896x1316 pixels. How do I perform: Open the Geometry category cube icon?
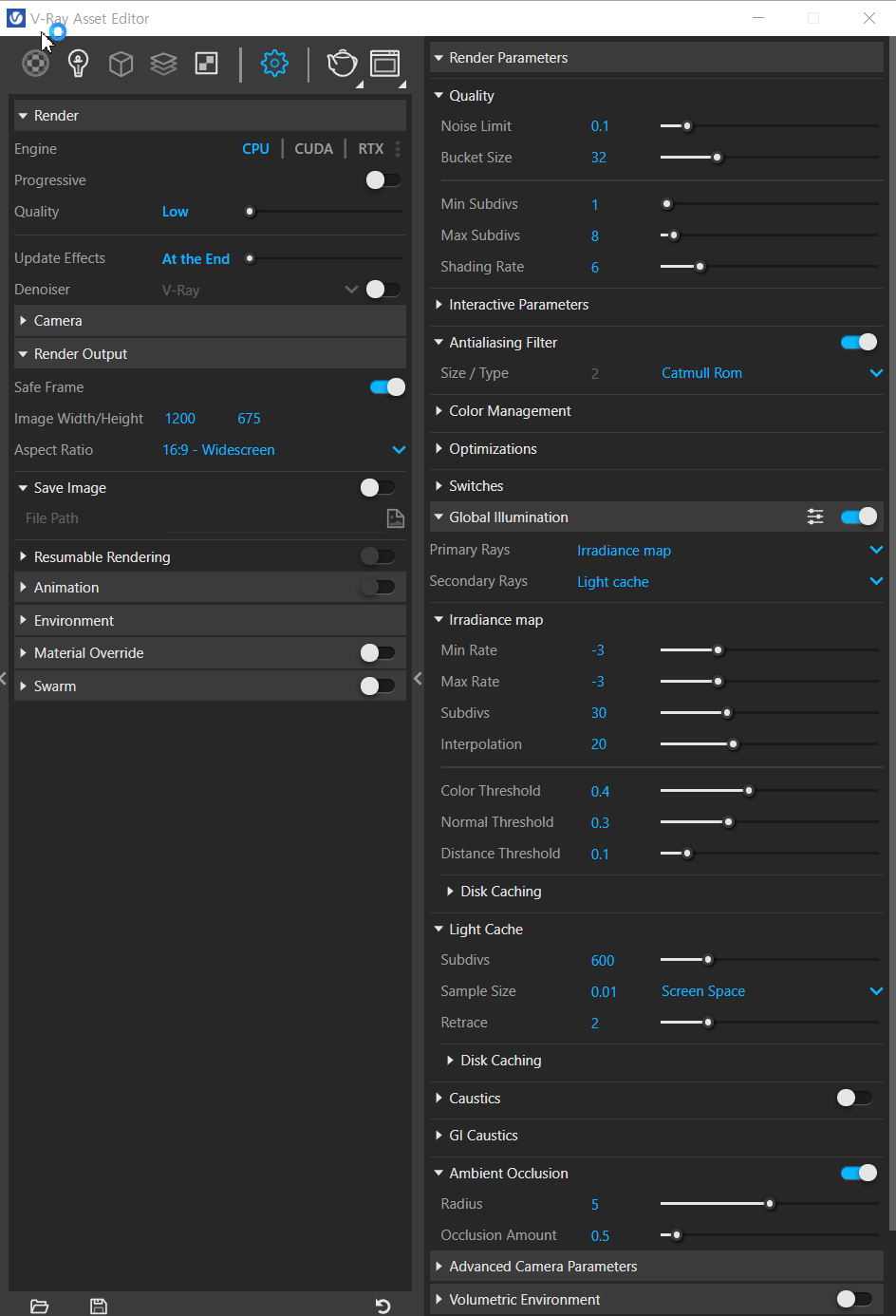click(121, 64)
